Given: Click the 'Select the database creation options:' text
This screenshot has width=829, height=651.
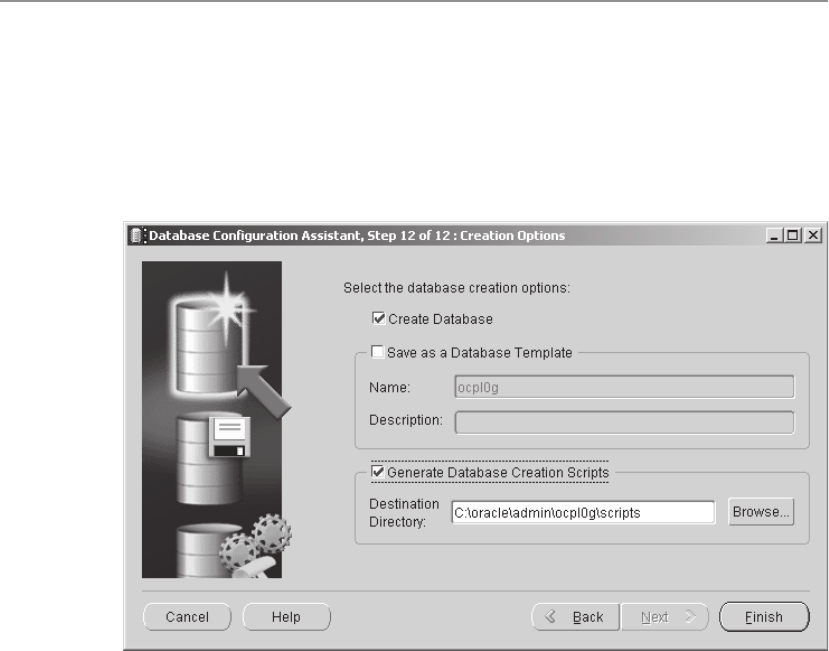Looking at the screenshot, I should point(457,288).
